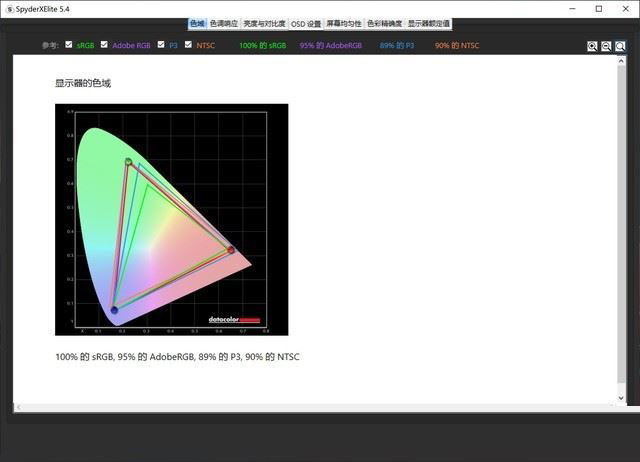Image resolution: width=640 pixels, height=462 pixels.
Task: Toggle the NTSC reference checkbox
Action: 188,44
